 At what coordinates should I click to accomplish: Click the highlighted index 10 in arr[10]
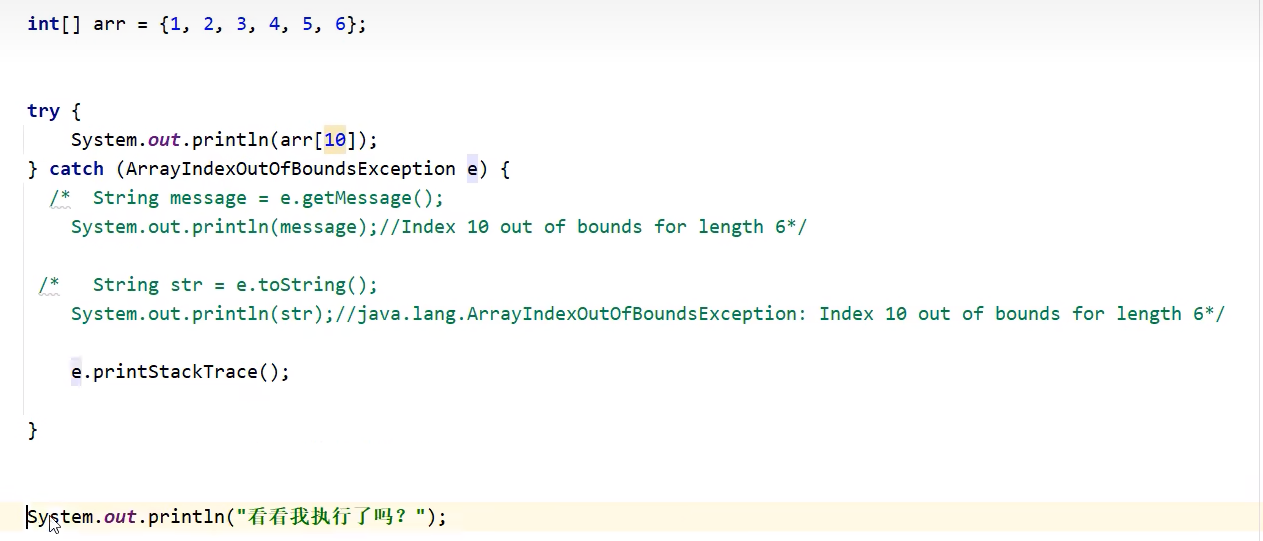[335, 140]
